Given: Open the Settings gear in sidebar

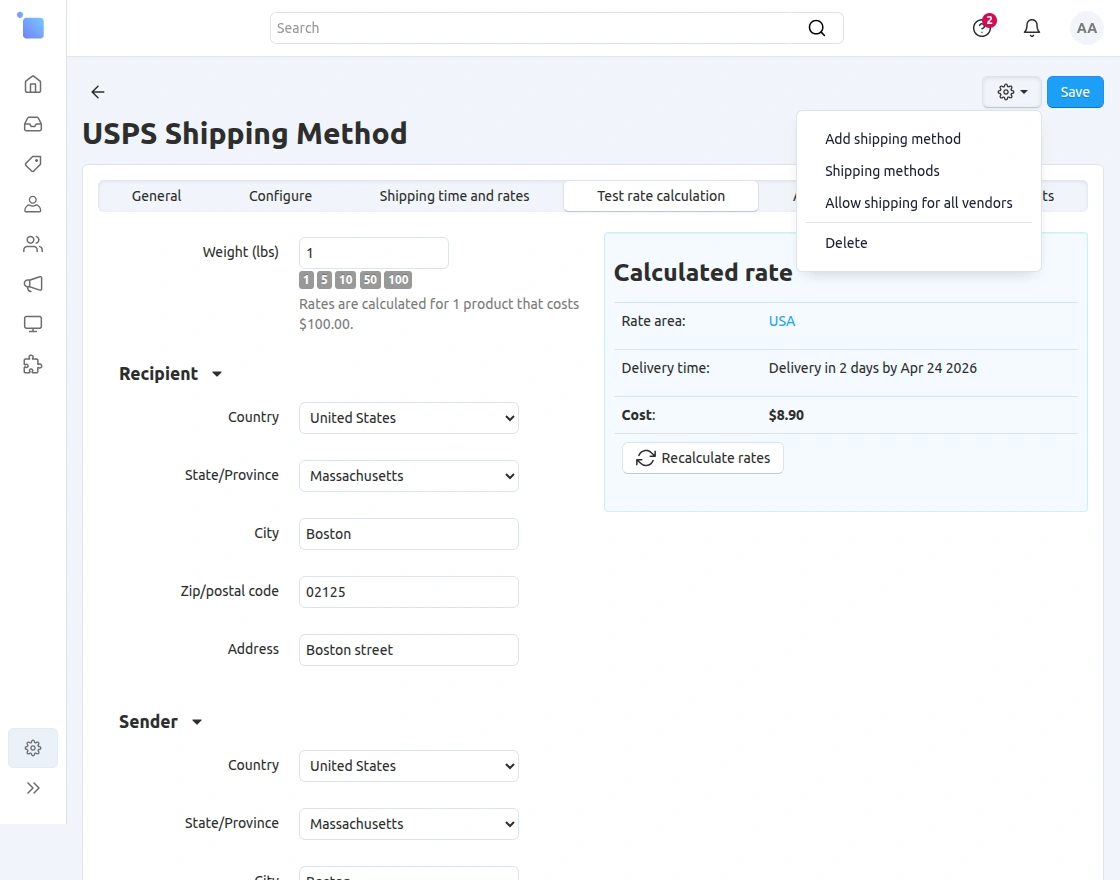Looking at the screenshot, I should click(x=33, y=748).
